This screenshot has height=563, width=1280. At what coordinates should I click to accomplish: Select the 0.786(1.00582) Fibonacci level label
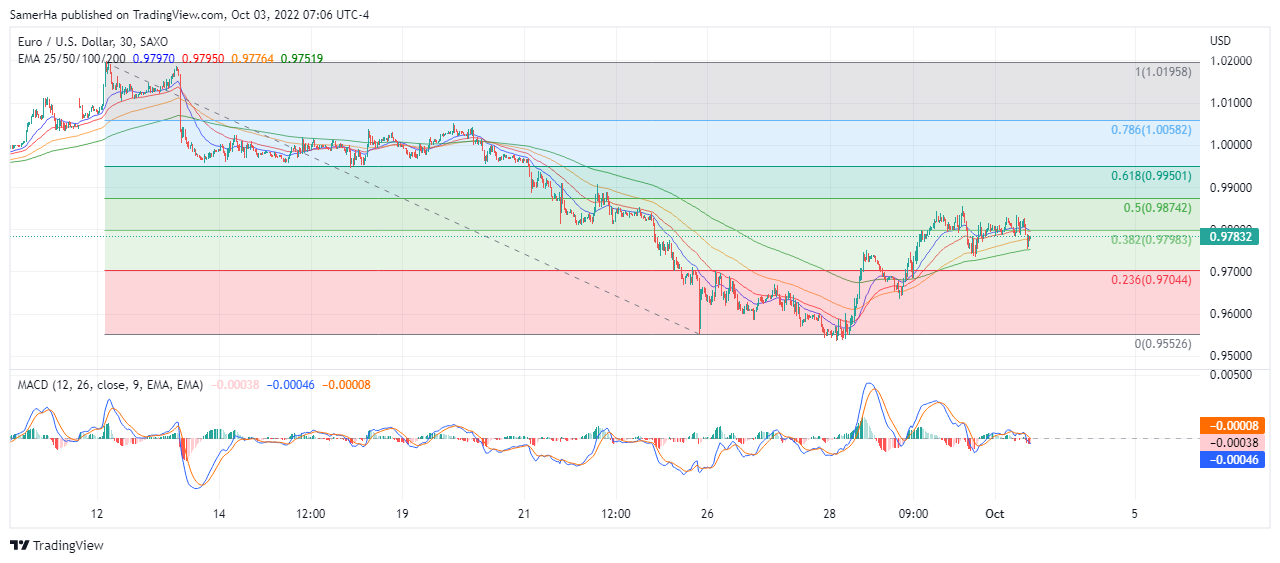pos(1151,130)
